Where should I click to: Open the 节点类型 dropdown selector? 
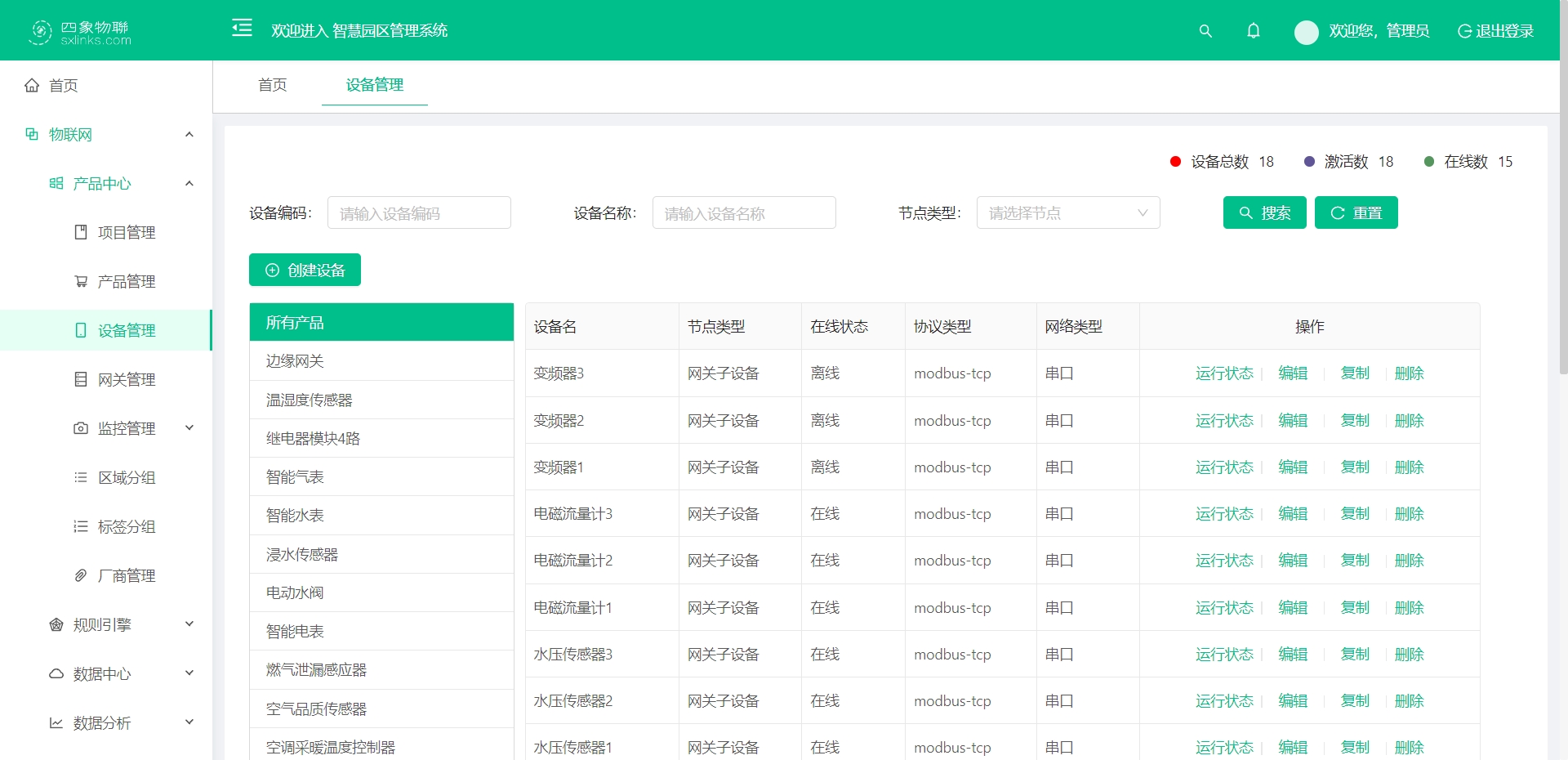pyautogui.click(x=1067, y=213)
